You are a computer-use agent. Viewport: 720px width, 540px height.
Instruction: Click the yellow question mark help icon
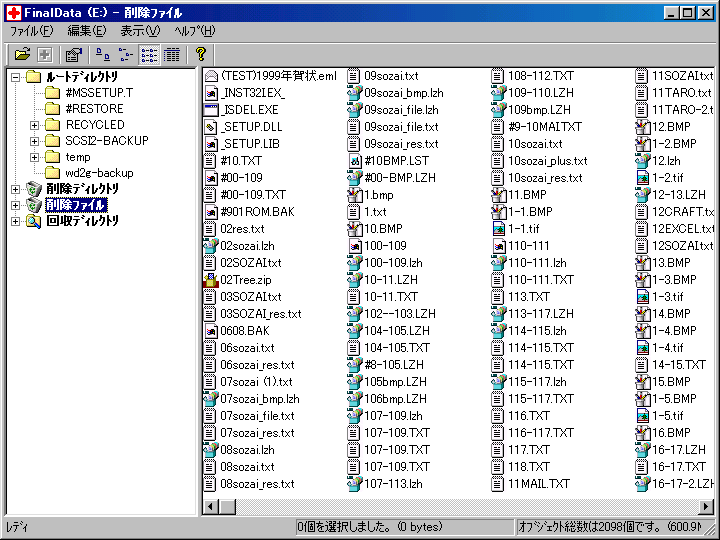[x=201, y=54]
